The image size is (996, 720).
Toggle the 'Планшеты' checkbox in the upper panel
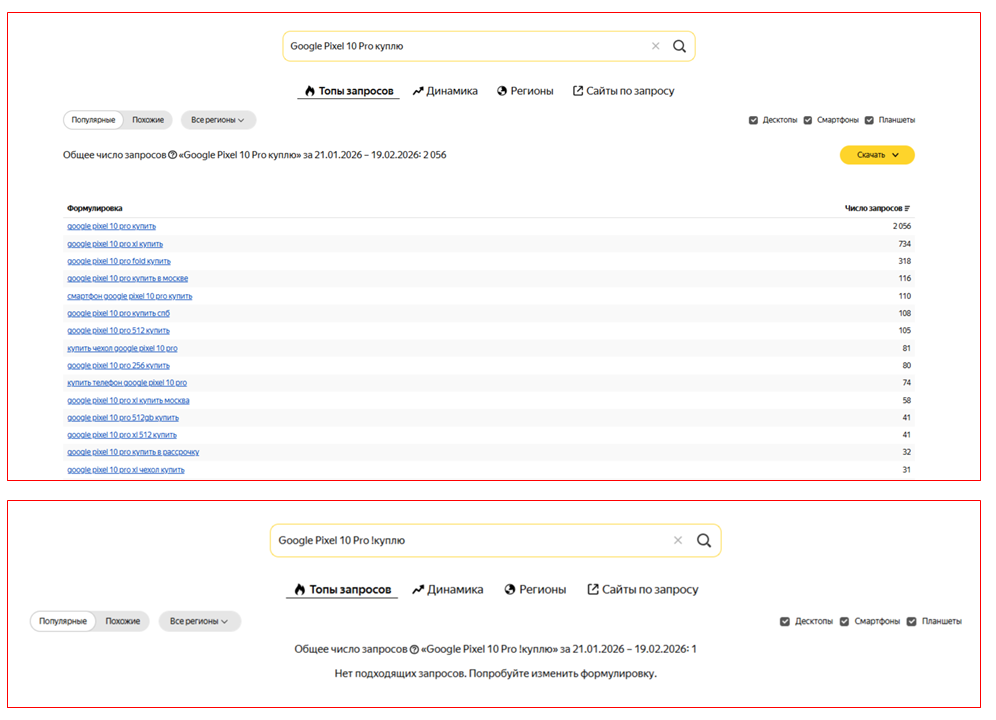[x=869, y=120]
